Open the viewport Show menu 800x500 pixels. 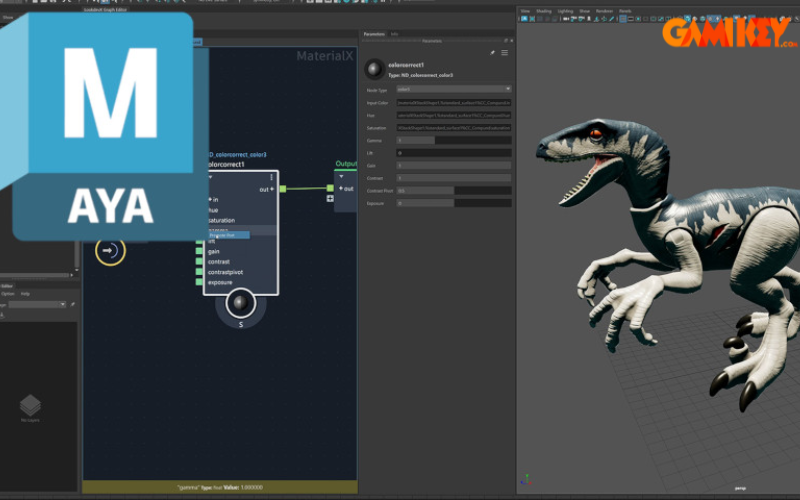click(585, 11)
